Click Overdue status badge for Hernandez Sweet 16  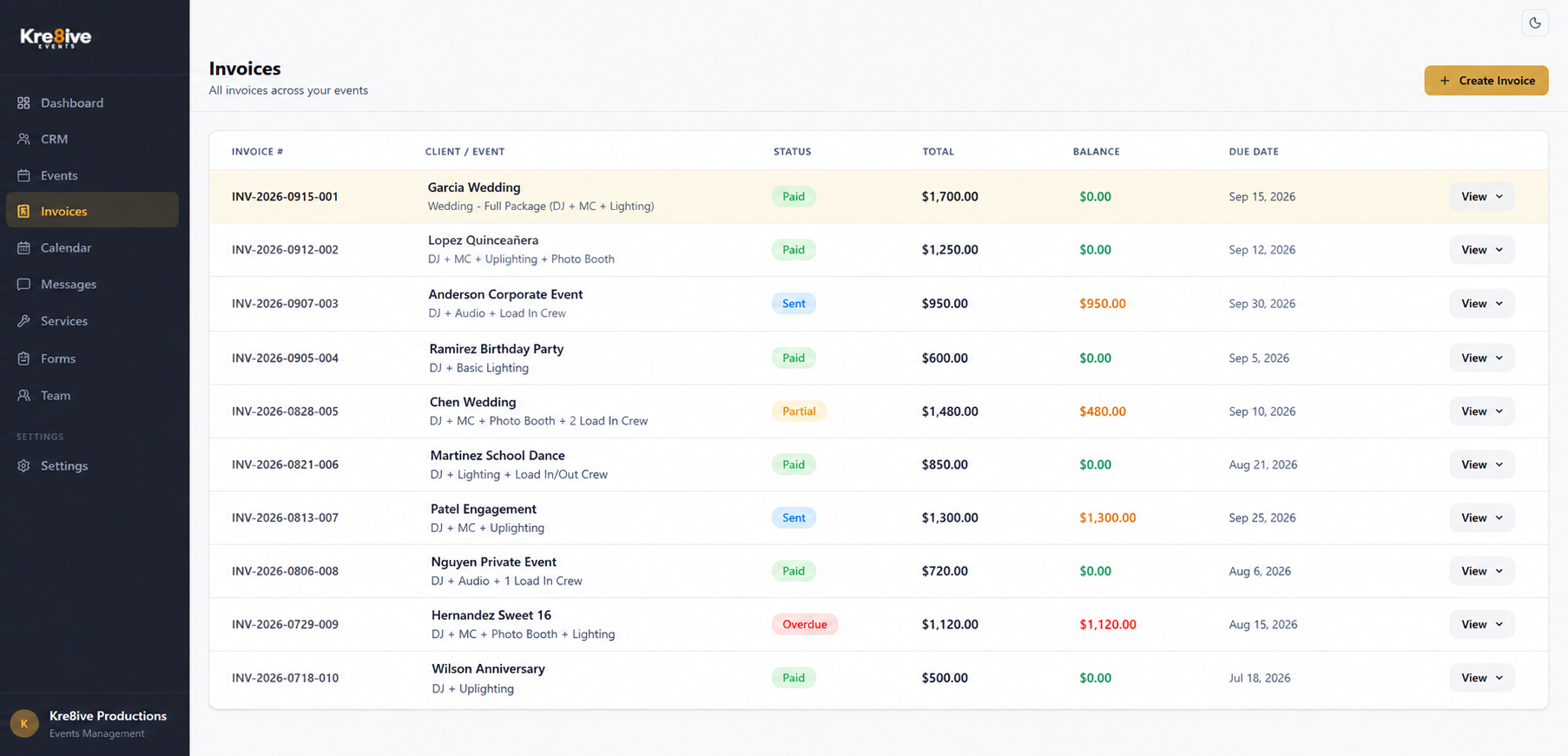tap(804, 624)
